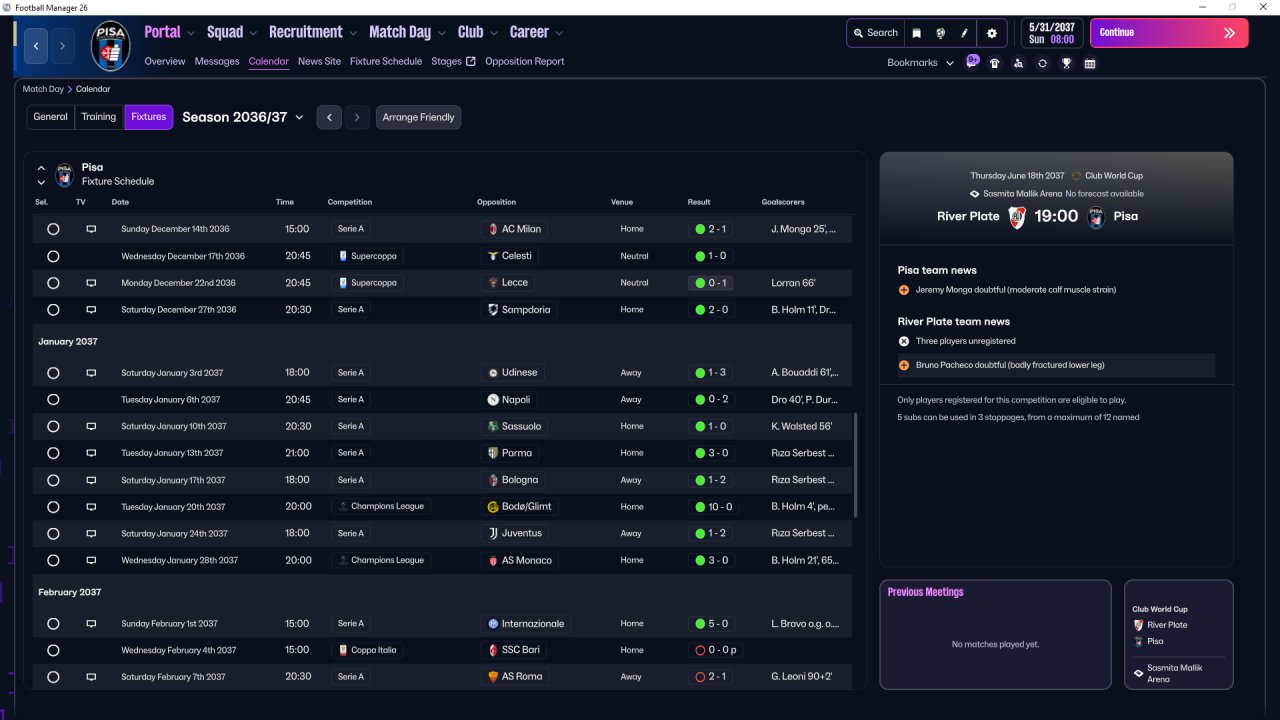Open the Search box

(875, 33)
